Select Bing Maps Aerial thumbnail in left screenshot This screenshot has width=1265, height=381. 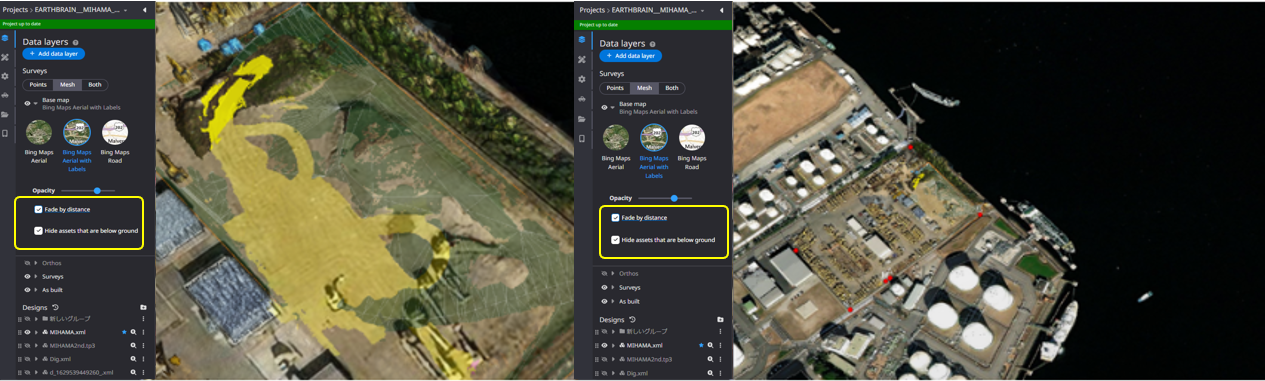tap(39, 132)
